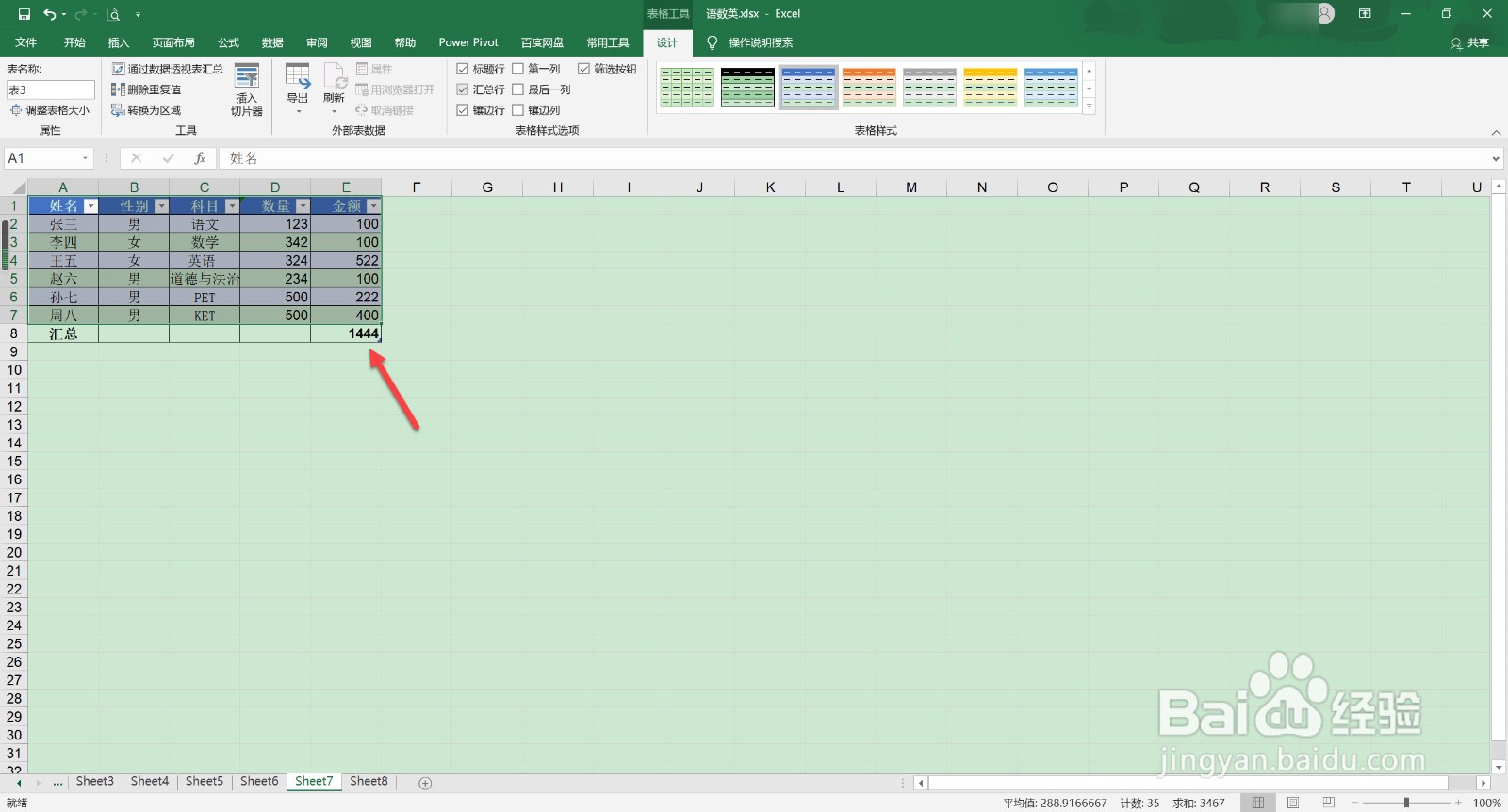
Task: Click the Redo arrow icon
Action: click(81, 14)
